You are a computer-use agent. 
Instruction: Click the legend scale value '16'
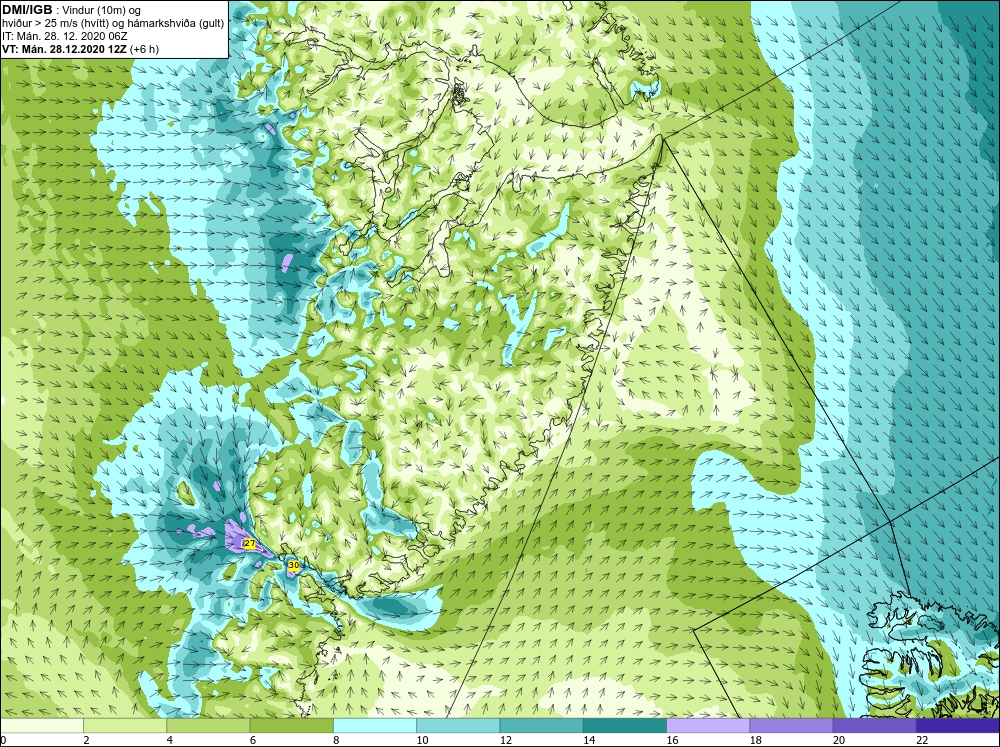[x=672, y=740]
